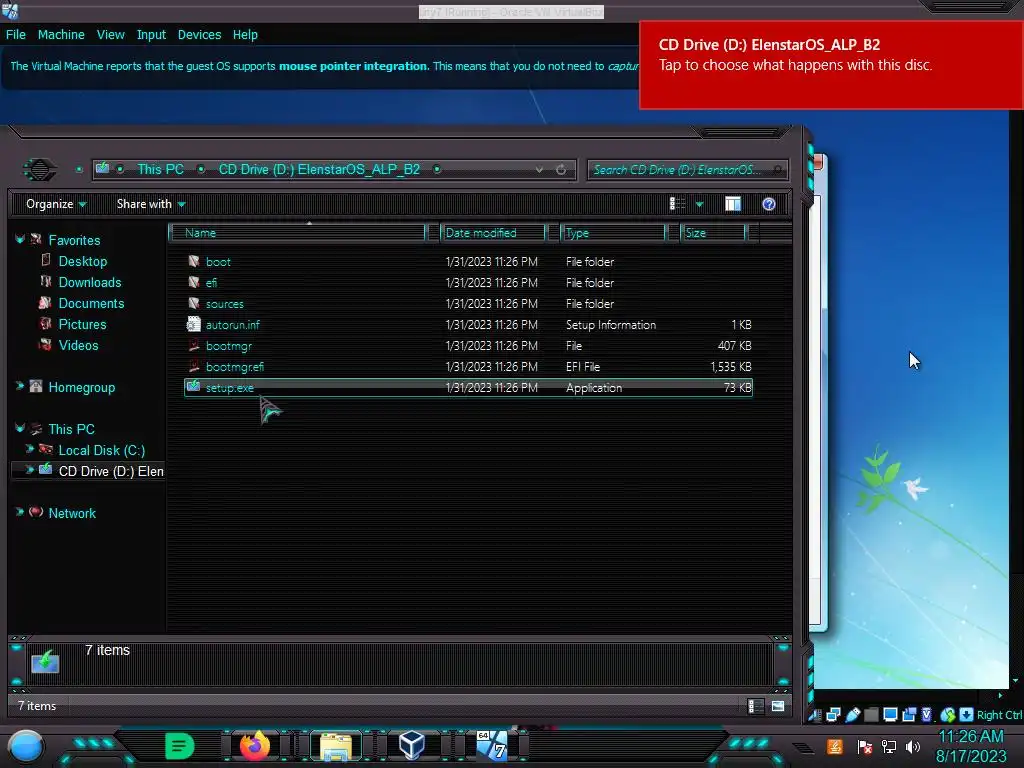Open the address bar history dropdown
Image resolution: width=1024 pixels, height=768 pixels.
pos(539,170)
